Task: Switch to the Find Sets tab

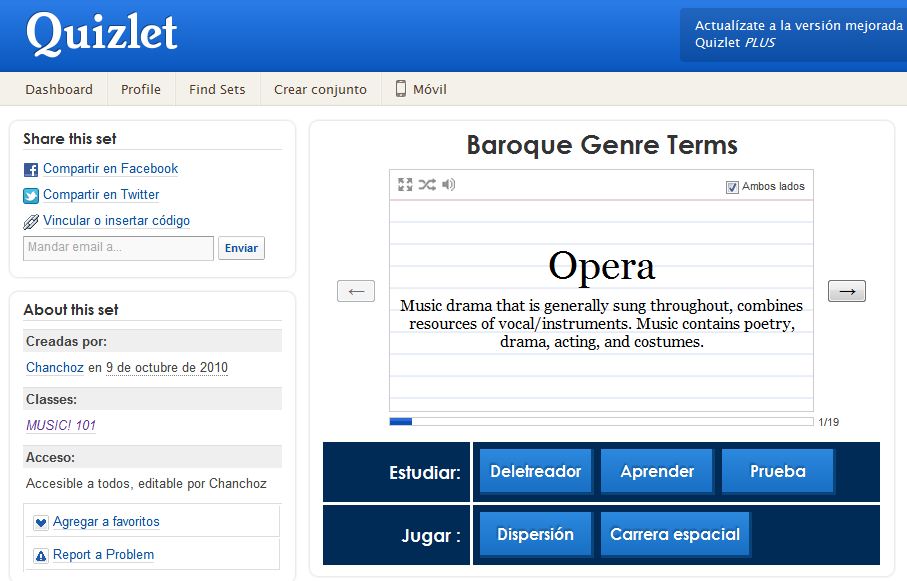Action: [216, 89]
